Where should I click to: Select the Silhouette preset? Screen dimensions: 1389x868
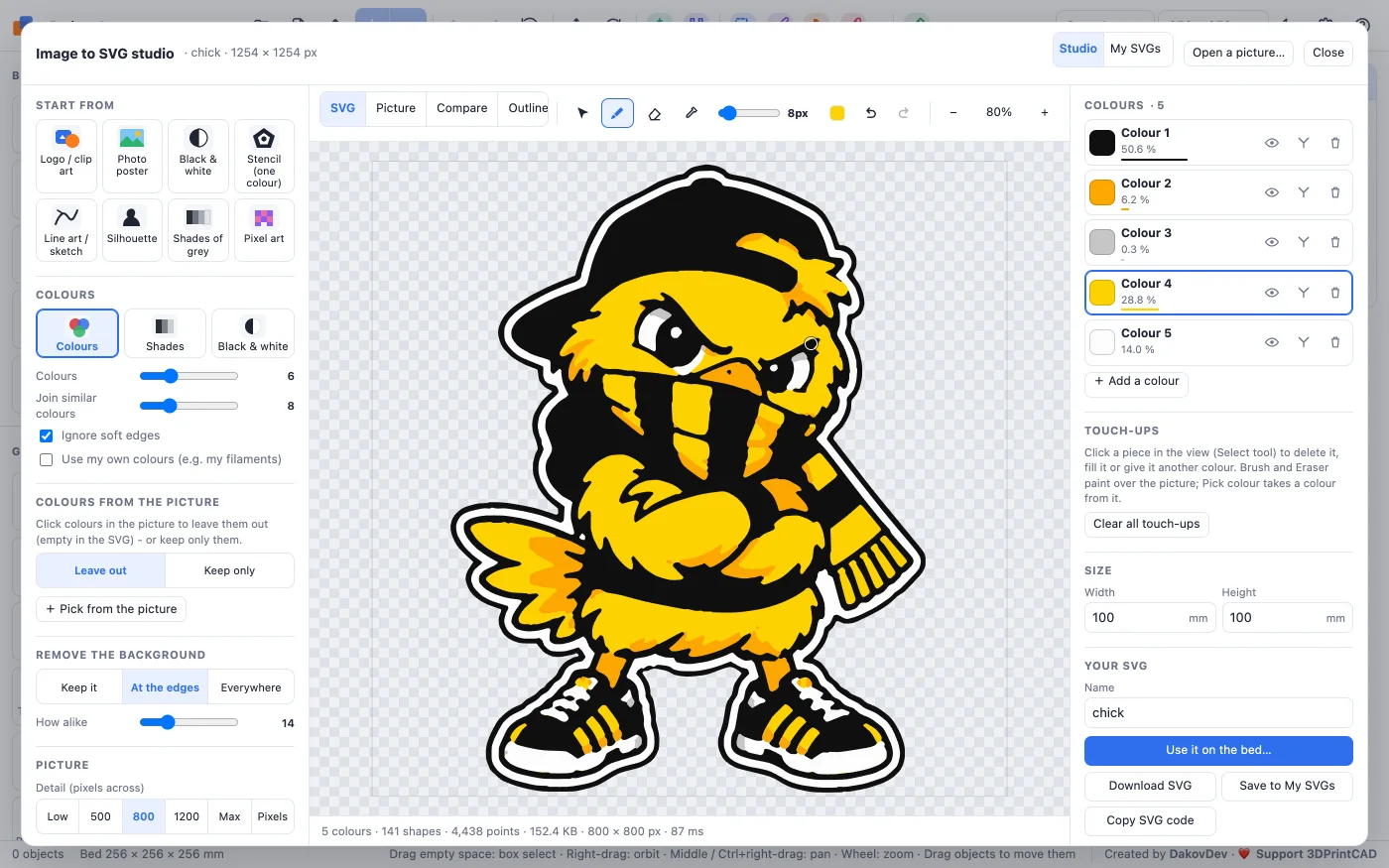[x=132, y=230]
